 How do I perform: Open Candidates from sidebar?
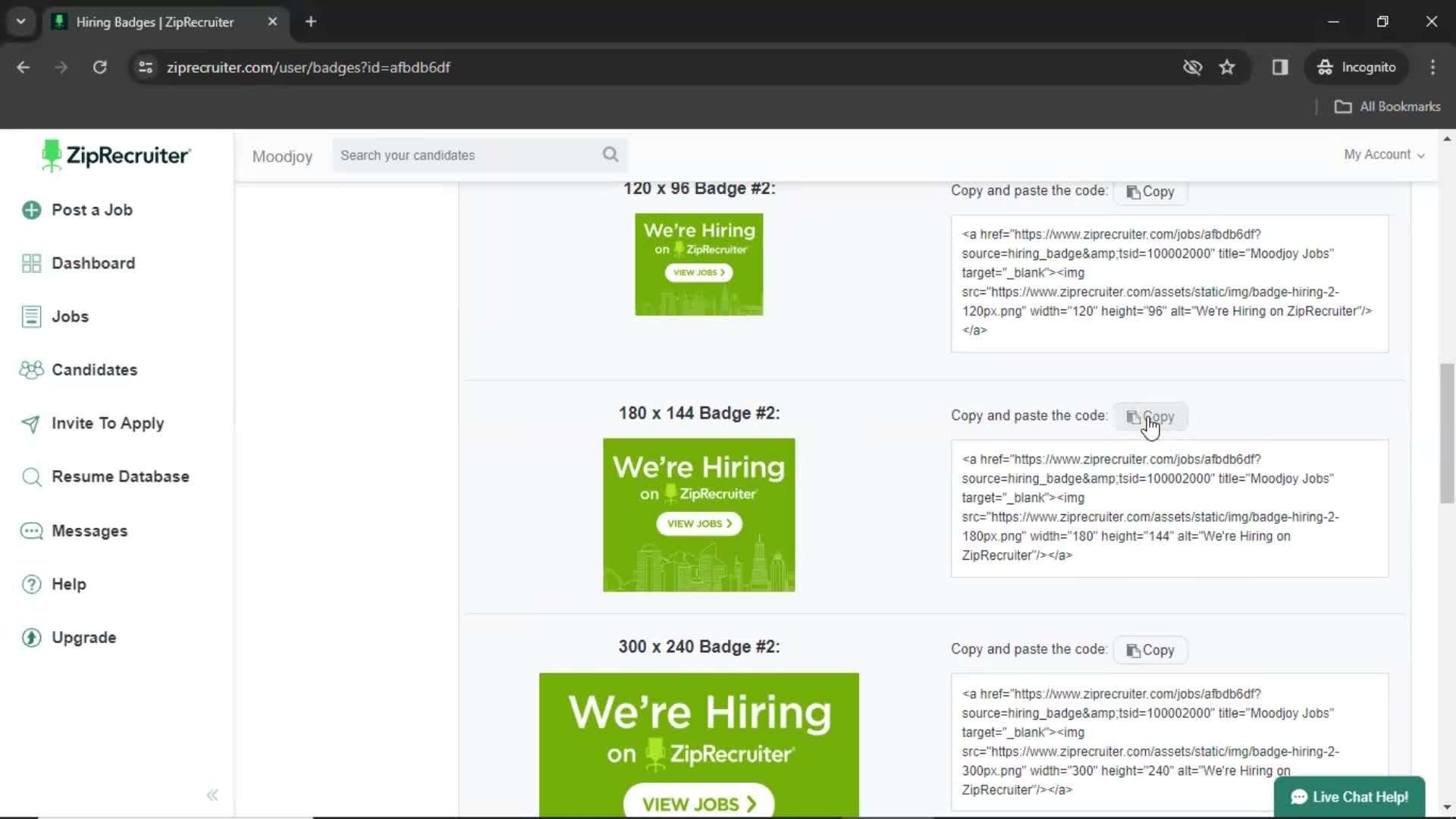[94, 370]
